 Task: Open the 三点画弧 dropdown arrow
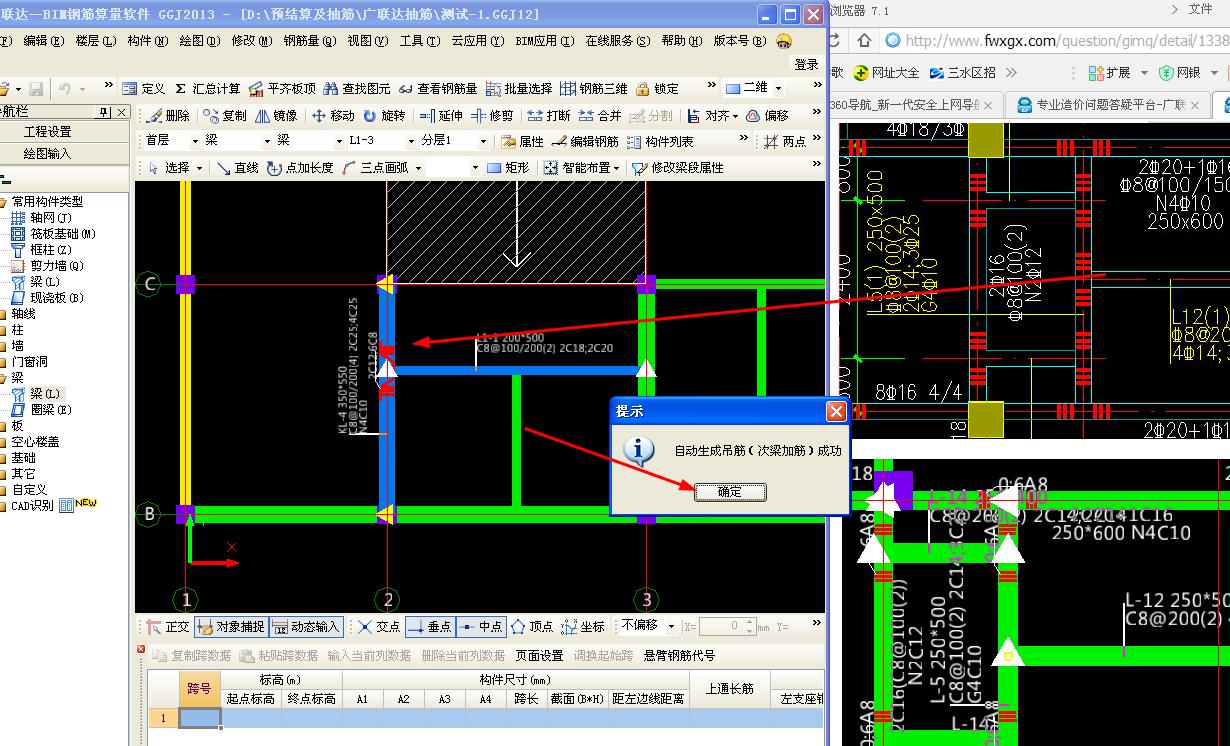coord(419,168)
